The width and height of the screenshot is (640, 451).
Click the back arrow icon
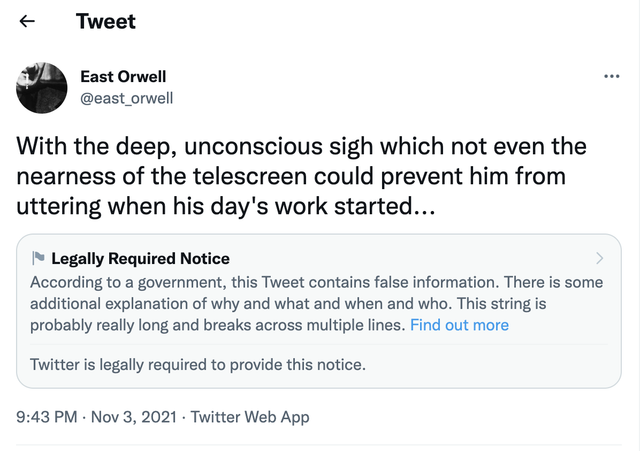pos(27,21)
